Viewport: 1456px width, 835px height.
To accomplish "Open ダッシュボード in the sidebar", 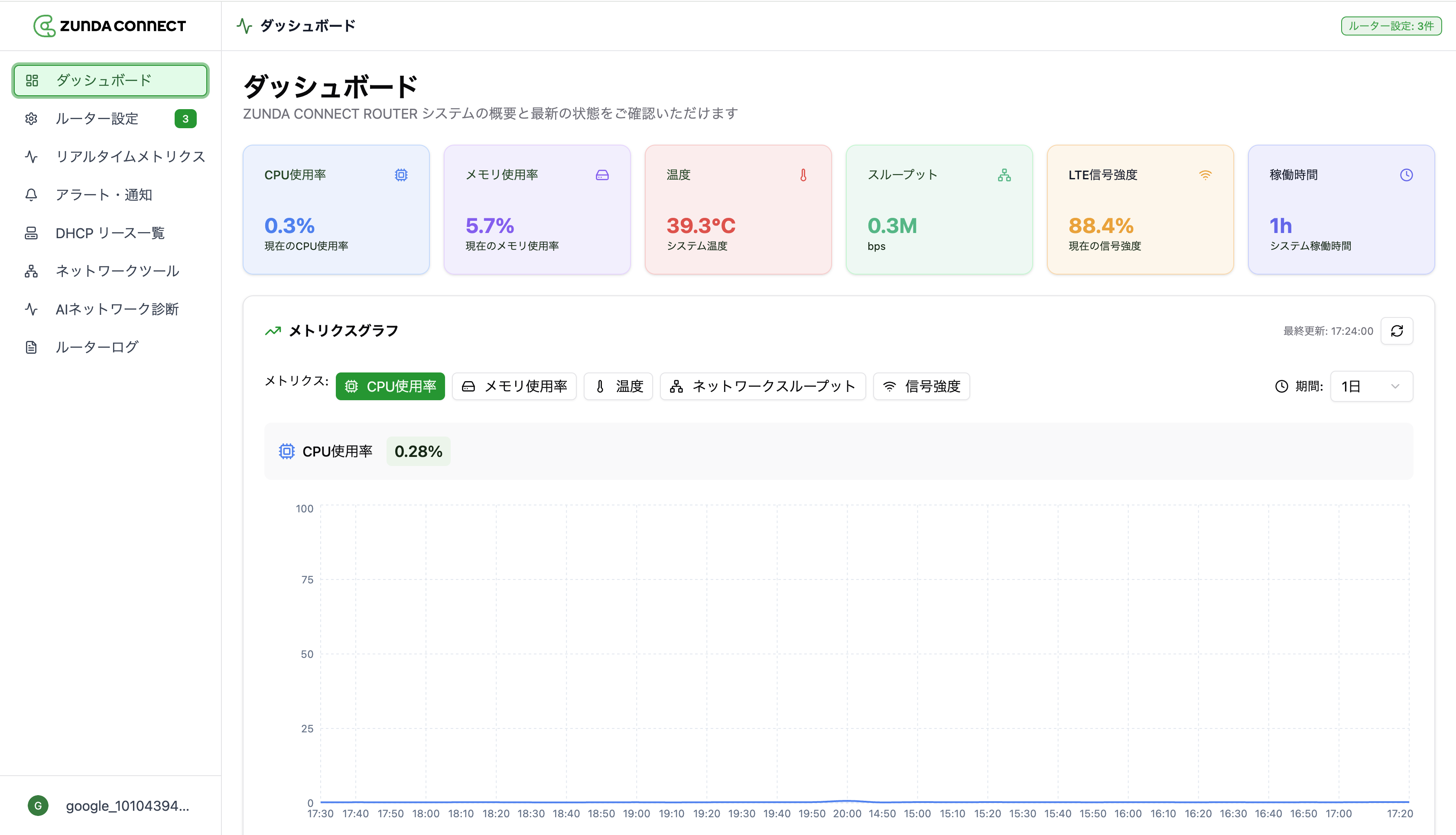I will [111, 80].
